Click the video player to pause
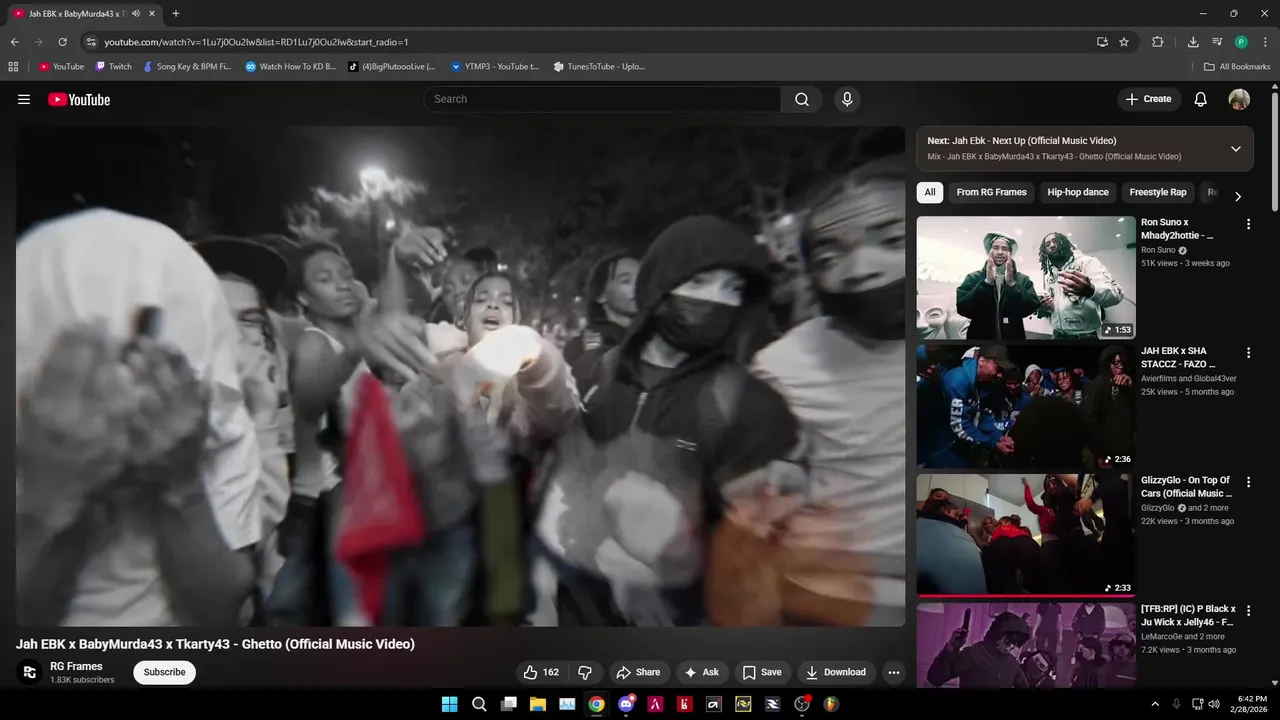1280x720 pixels. pyautogui.click(x=460, y=376)
